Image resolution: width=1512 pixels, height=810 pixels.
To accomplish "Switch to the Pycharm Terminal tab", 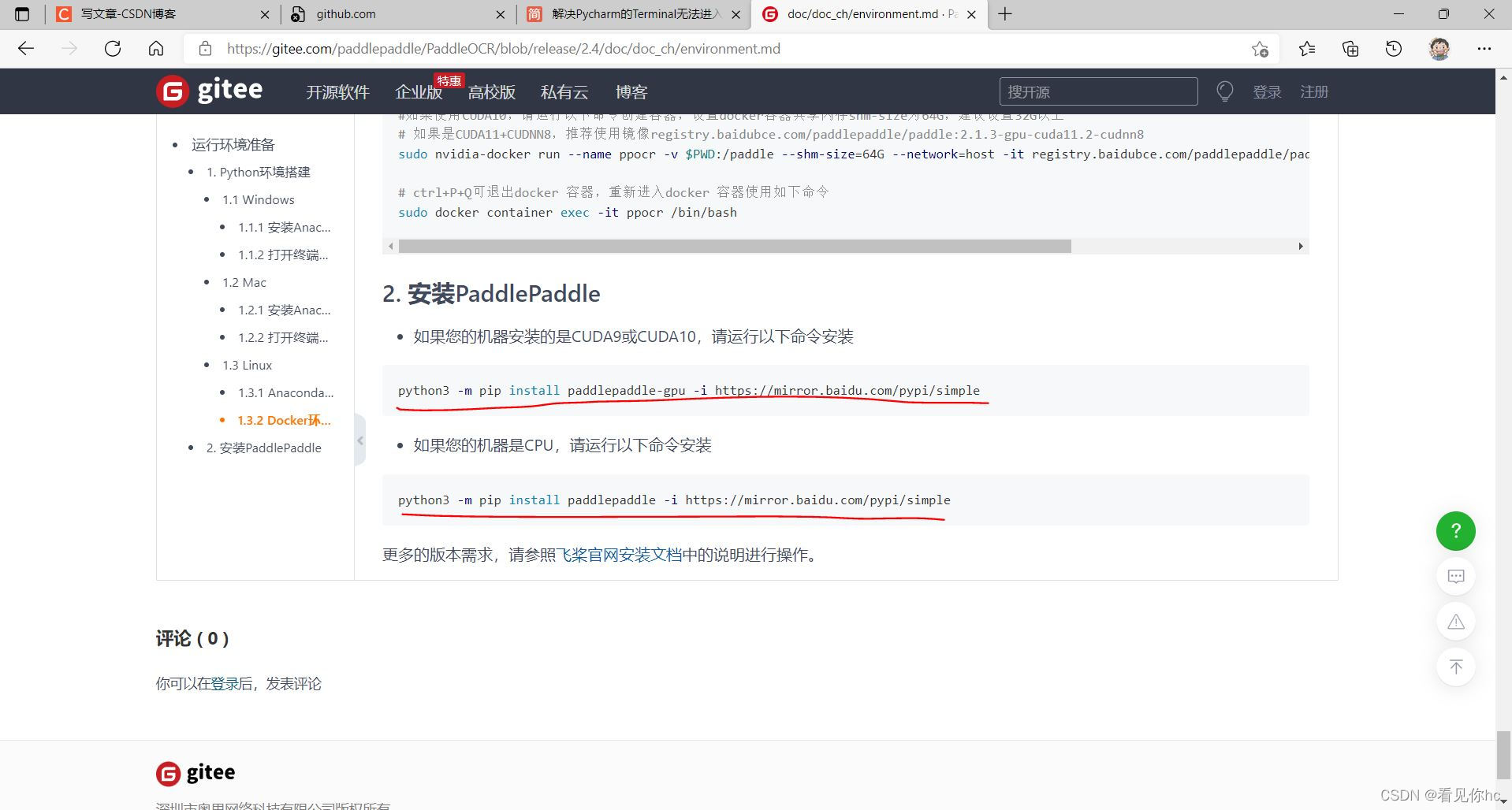I will click(633, 14).
